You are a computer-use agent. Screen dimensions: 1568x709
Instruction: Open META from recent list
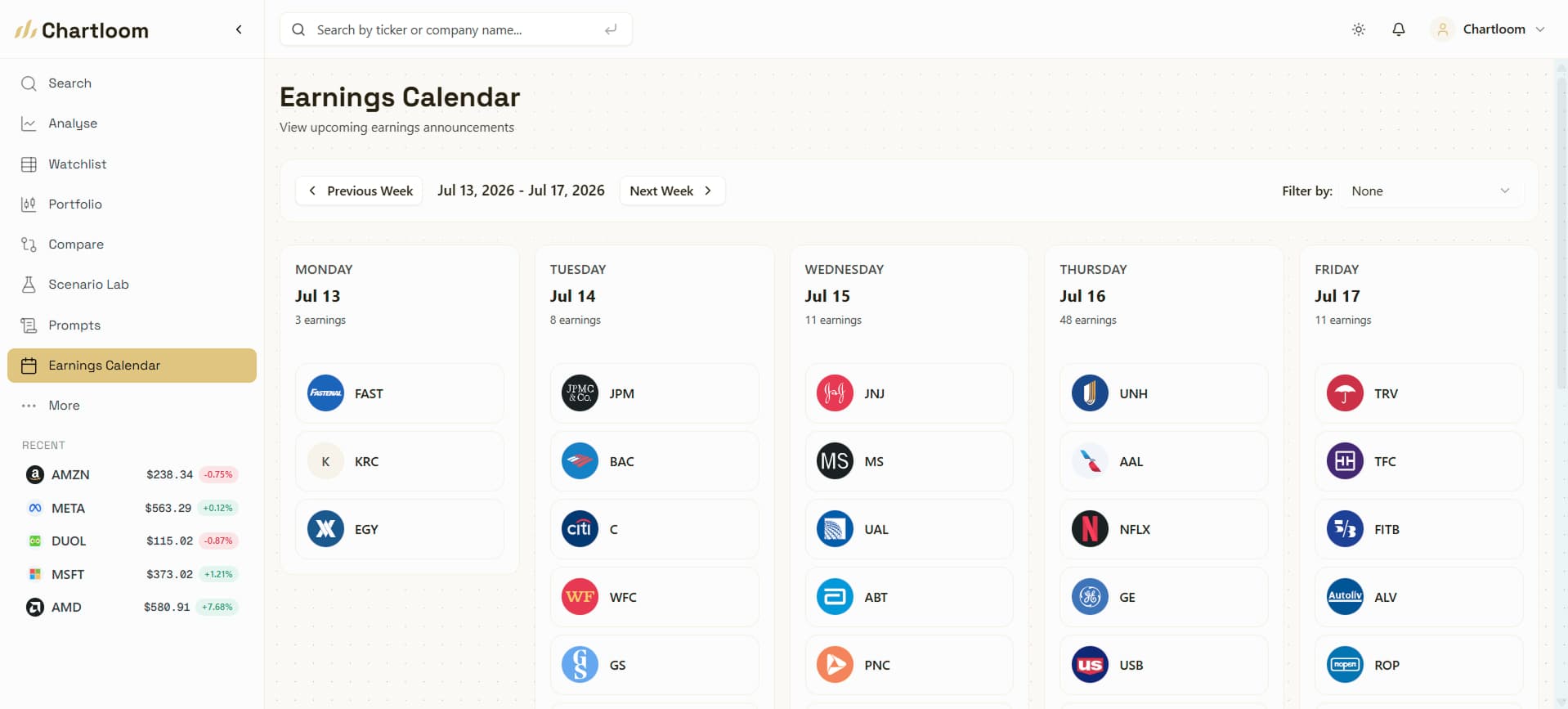click(132, 508)
